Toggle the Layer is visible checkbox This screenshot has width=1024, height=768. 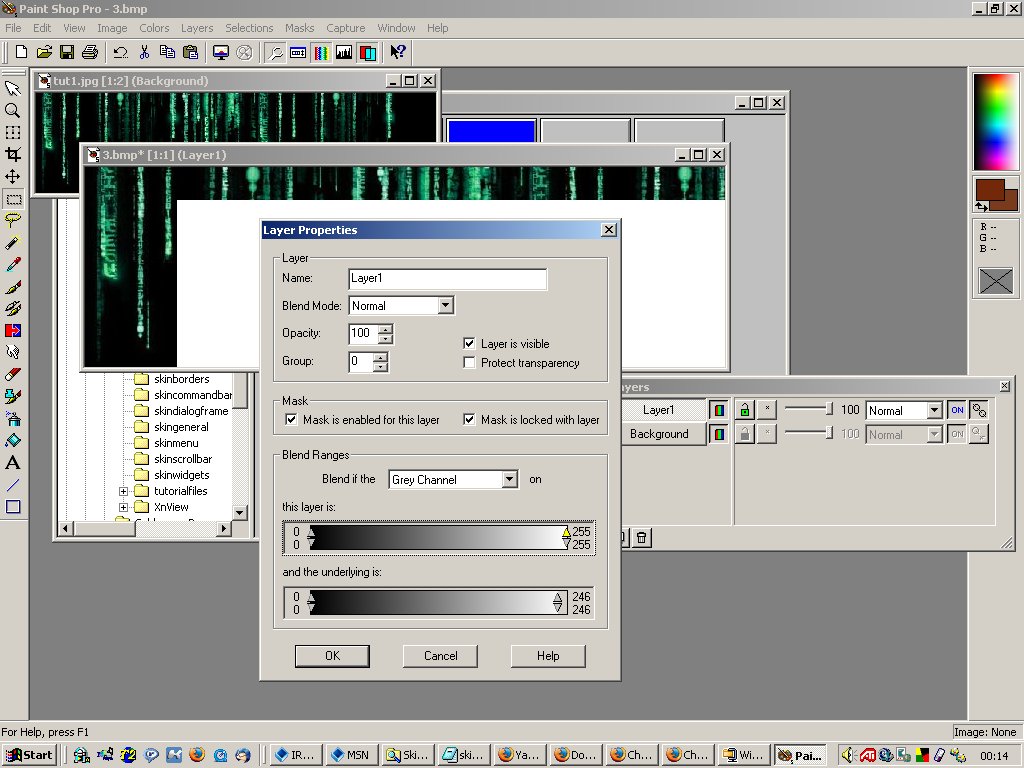(x=469, y=344)
